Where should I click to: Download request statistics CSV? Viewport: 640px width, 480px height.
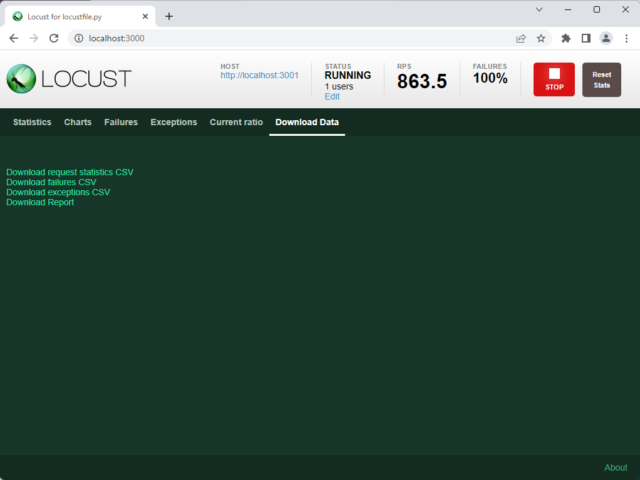(70, 172)
